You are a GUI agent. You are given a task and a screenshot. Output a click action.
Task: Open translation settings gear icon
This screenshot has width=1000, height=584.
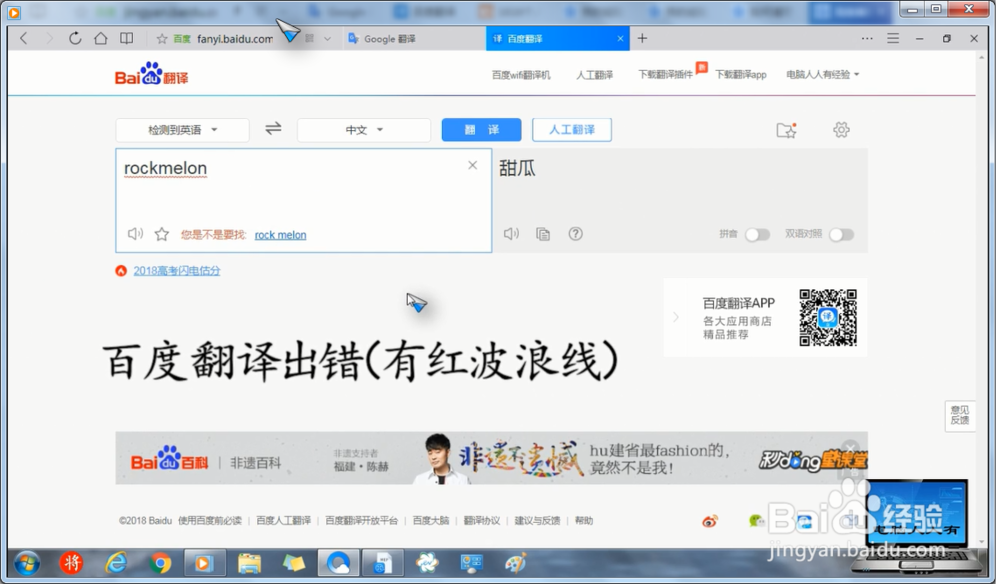click(x=841, y=130)
